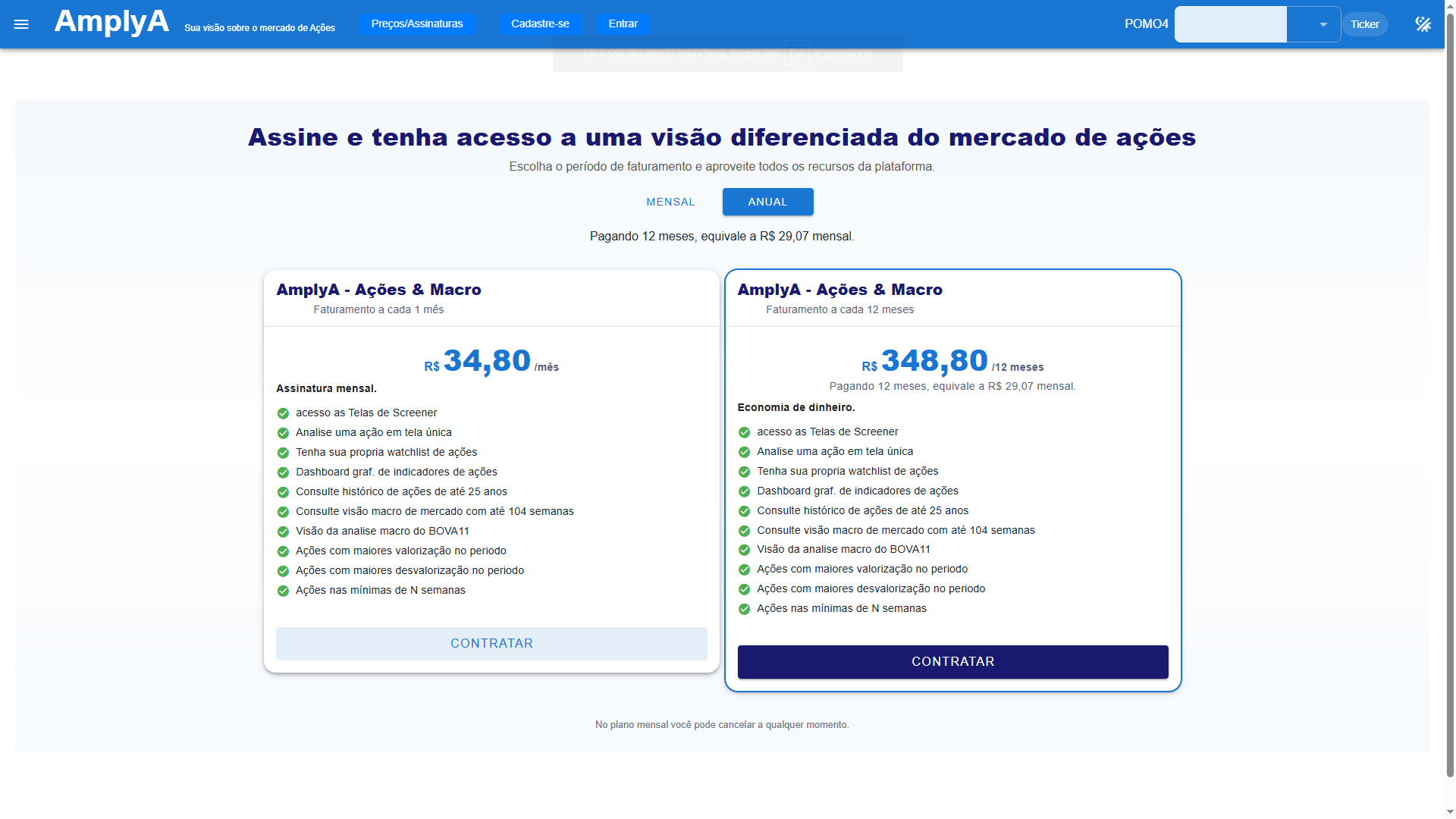Click 'Assinatura mensal.' label
1456x819 pixels.
coord(326,388)
